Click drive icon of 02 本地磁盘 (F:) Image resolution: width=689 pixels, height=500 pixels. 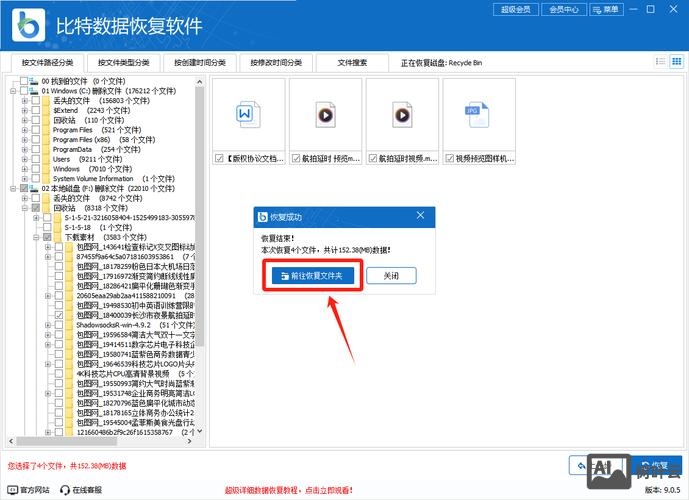coord(34,188)
